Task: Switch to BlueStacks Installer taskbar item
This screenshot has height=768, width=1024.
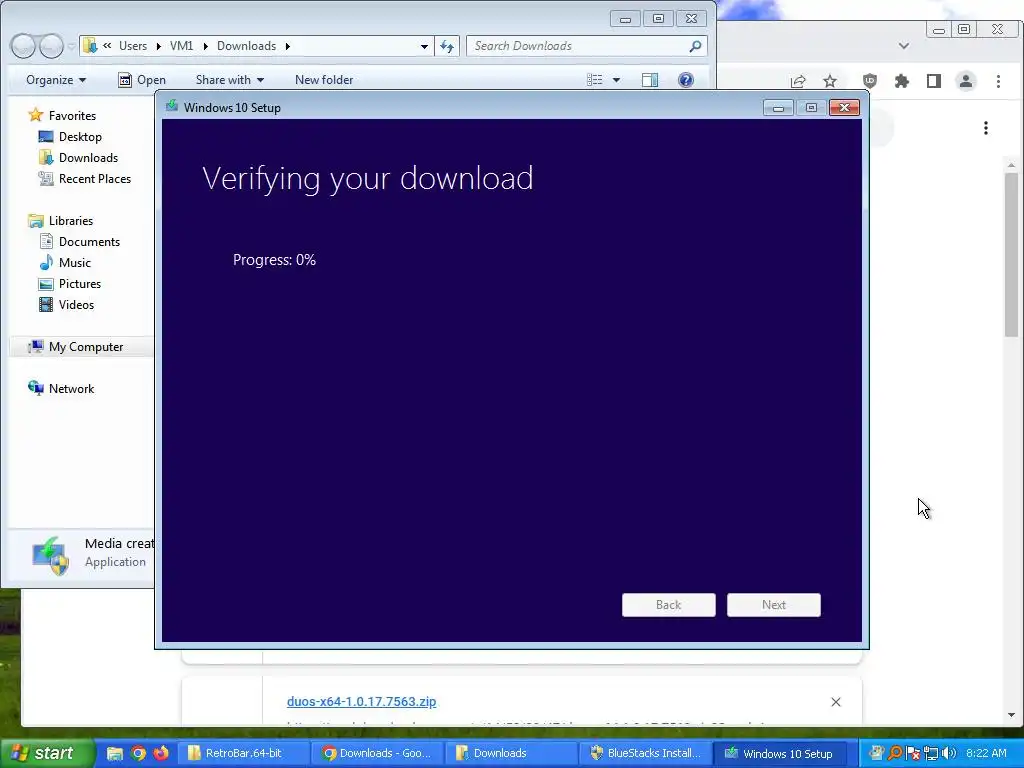Action: (645, 753)
